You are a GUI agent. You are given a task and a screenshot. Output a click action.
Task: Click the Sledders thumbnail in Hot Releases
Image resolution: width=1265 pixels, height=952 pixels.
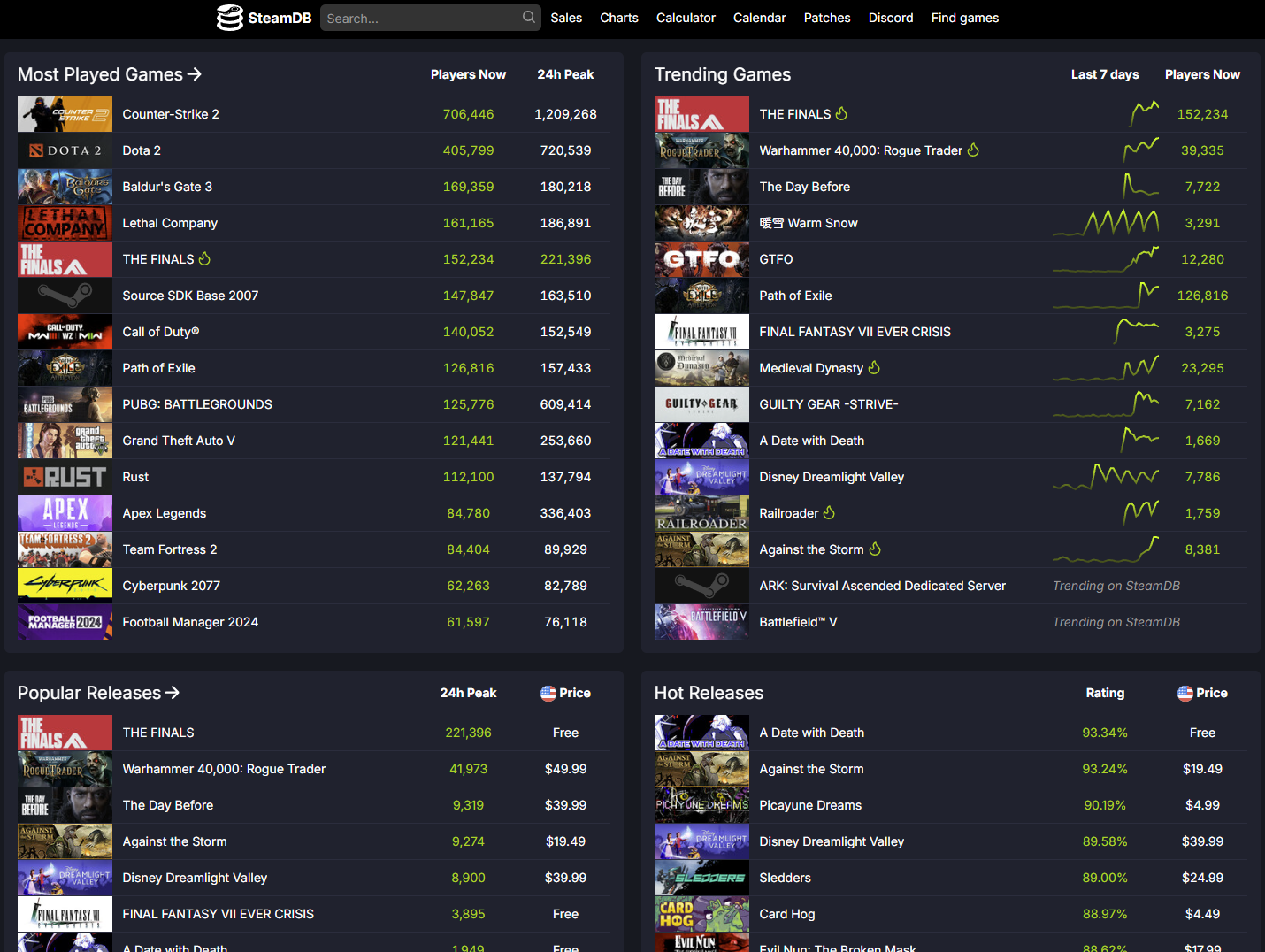click(702, 878)
